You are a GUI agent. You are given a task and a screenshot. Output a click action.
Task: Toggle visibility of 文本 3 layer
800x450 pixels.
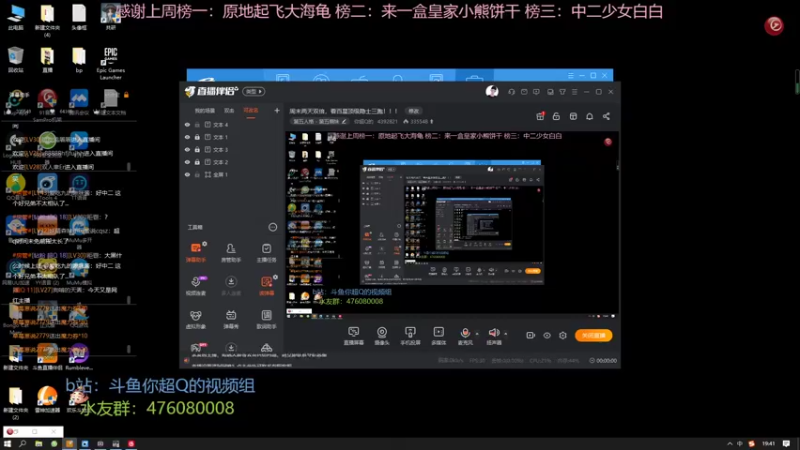tap(187, 149)
